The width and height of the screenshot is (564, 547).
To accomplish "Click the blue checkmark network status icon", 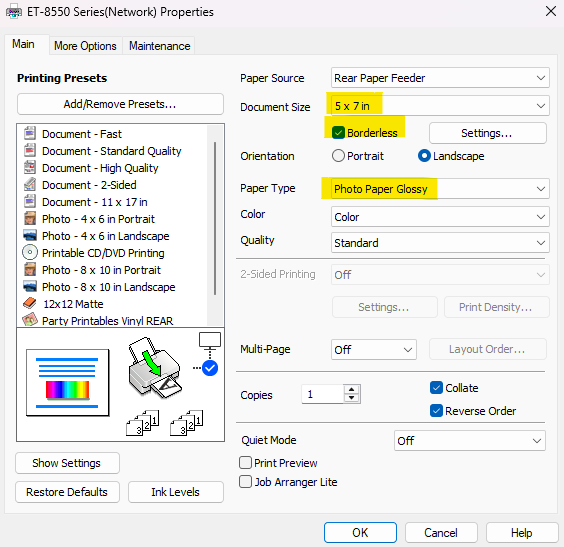I will coord(210,368).
